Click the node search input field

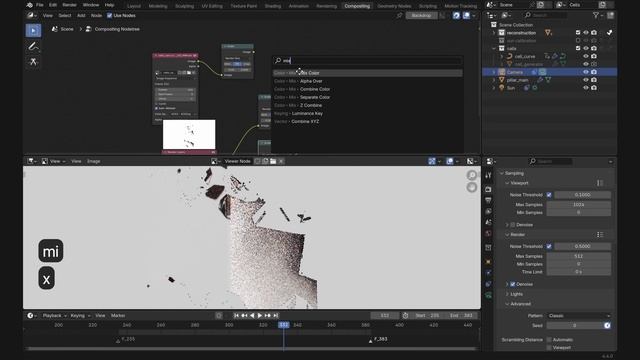(x=367, y=61)
